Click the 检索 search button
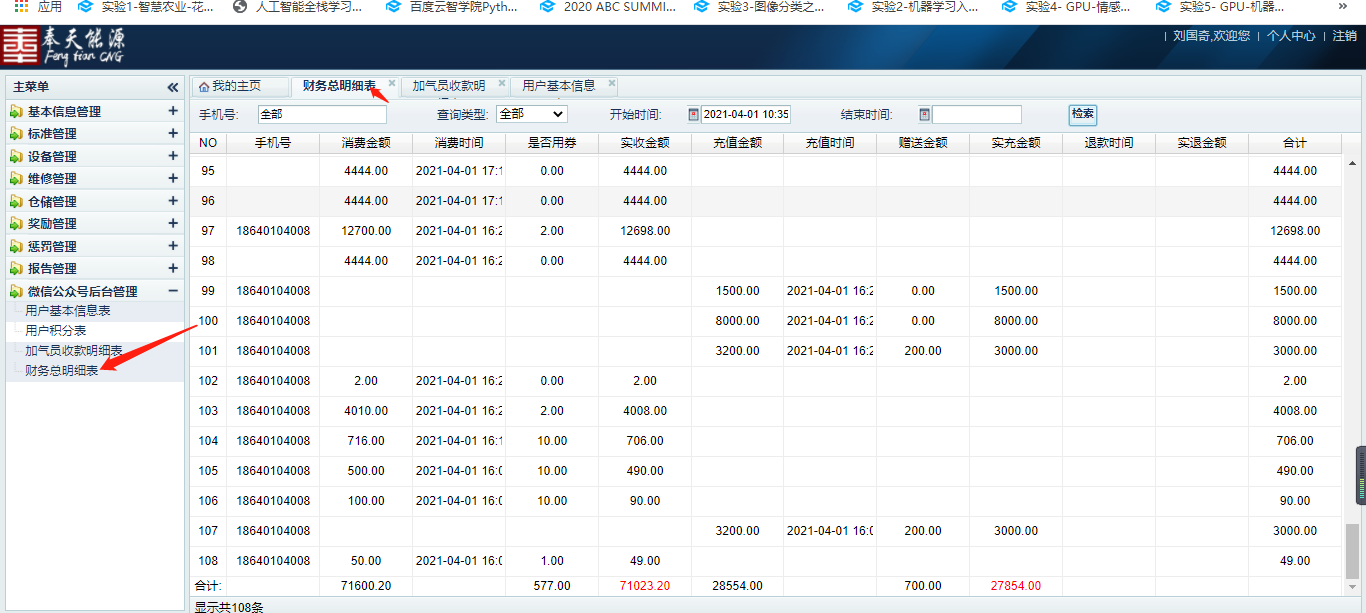Viewport: 1366px width, 613px height. 1082,114
